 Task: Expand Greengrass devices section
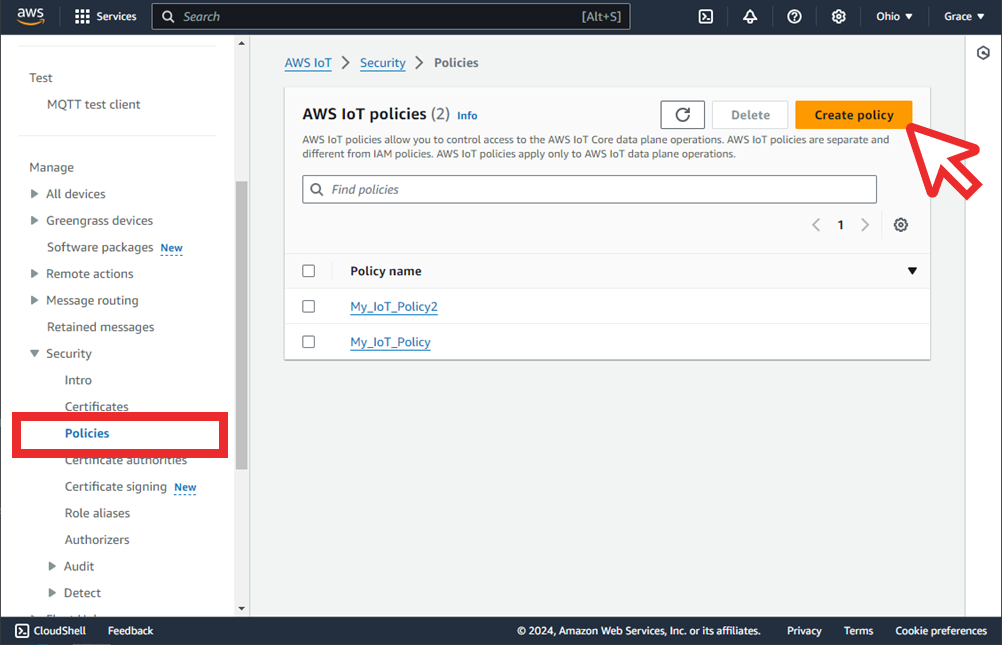click(35, 221)
